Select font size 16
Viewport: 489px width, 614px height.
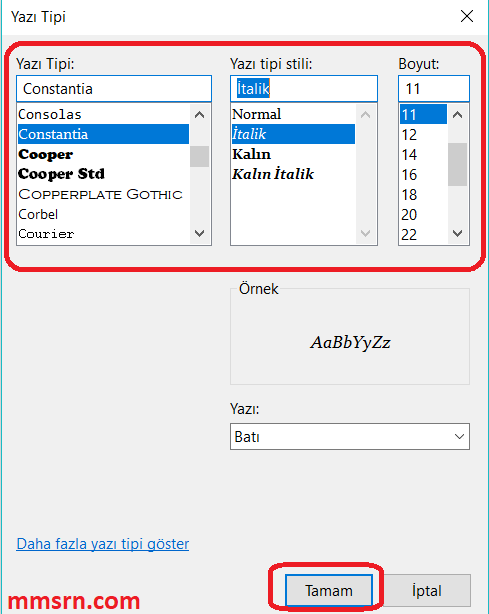pos(423,175)
